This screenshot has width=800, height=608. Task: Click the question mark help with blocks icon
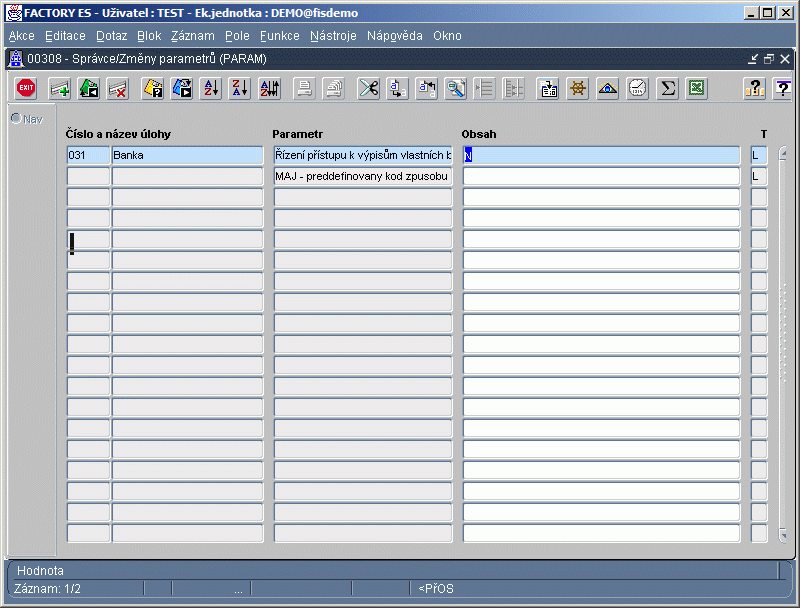coord(754,89)
